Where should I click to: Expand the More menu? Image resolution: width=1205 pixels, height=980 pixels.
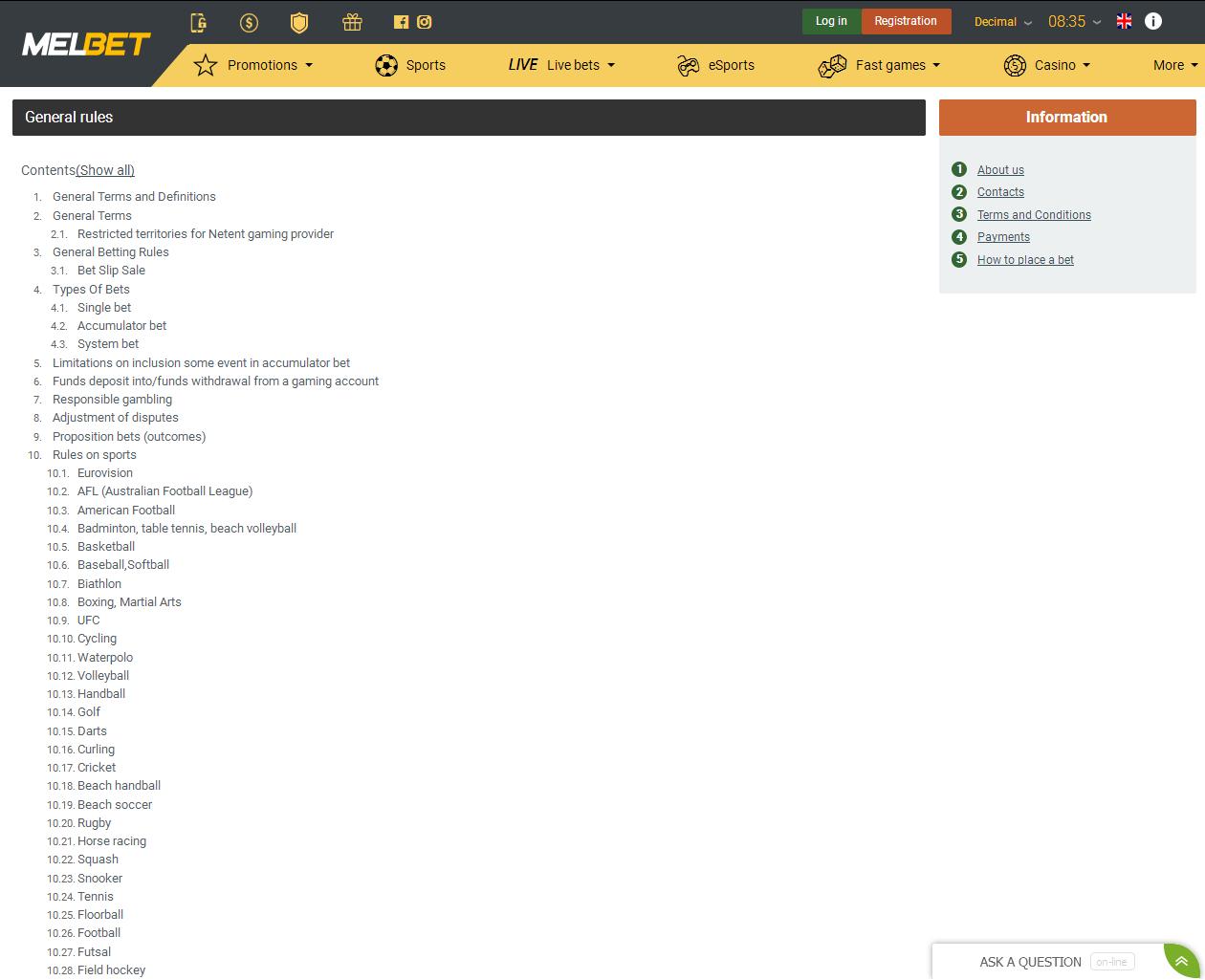point(1175,65)
